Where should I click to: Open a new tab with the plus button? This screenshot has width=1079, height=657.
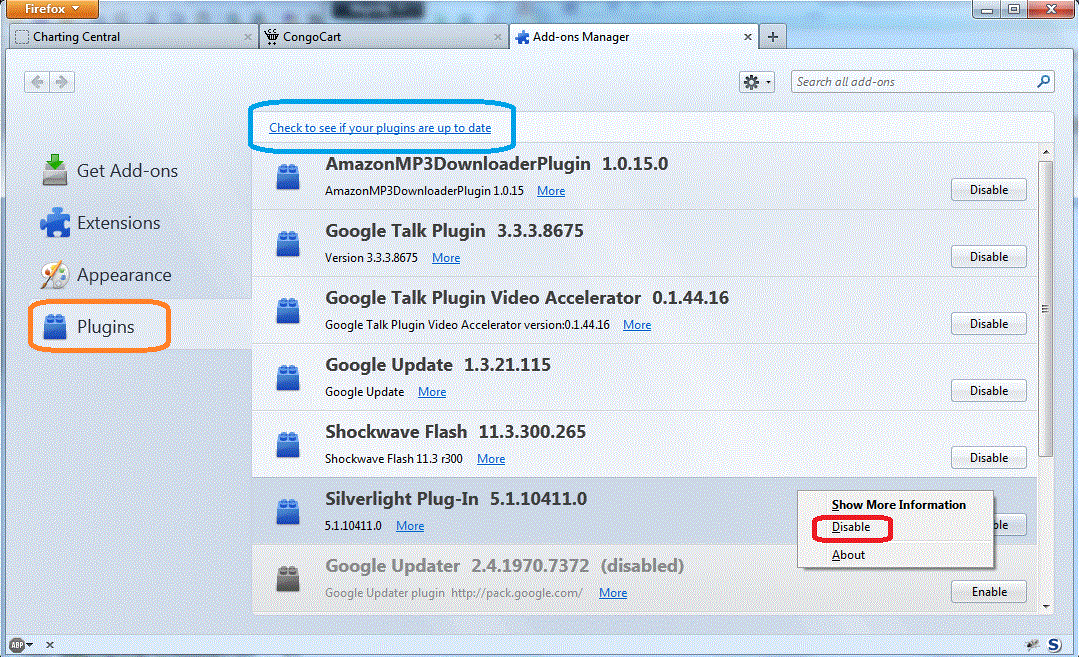point(773,37)
